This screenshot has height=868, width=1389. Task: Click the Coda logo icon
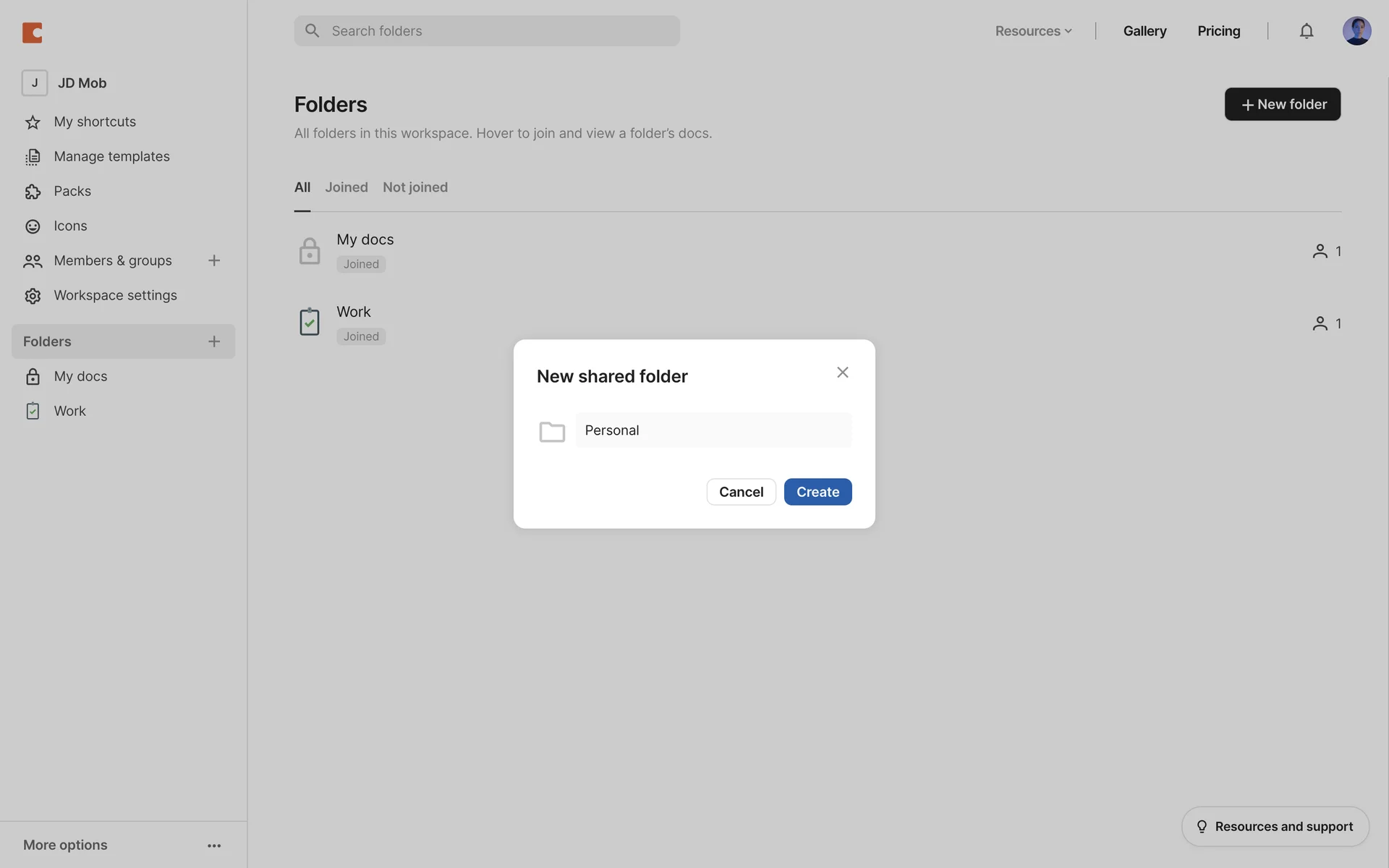[x=33, y=33]
